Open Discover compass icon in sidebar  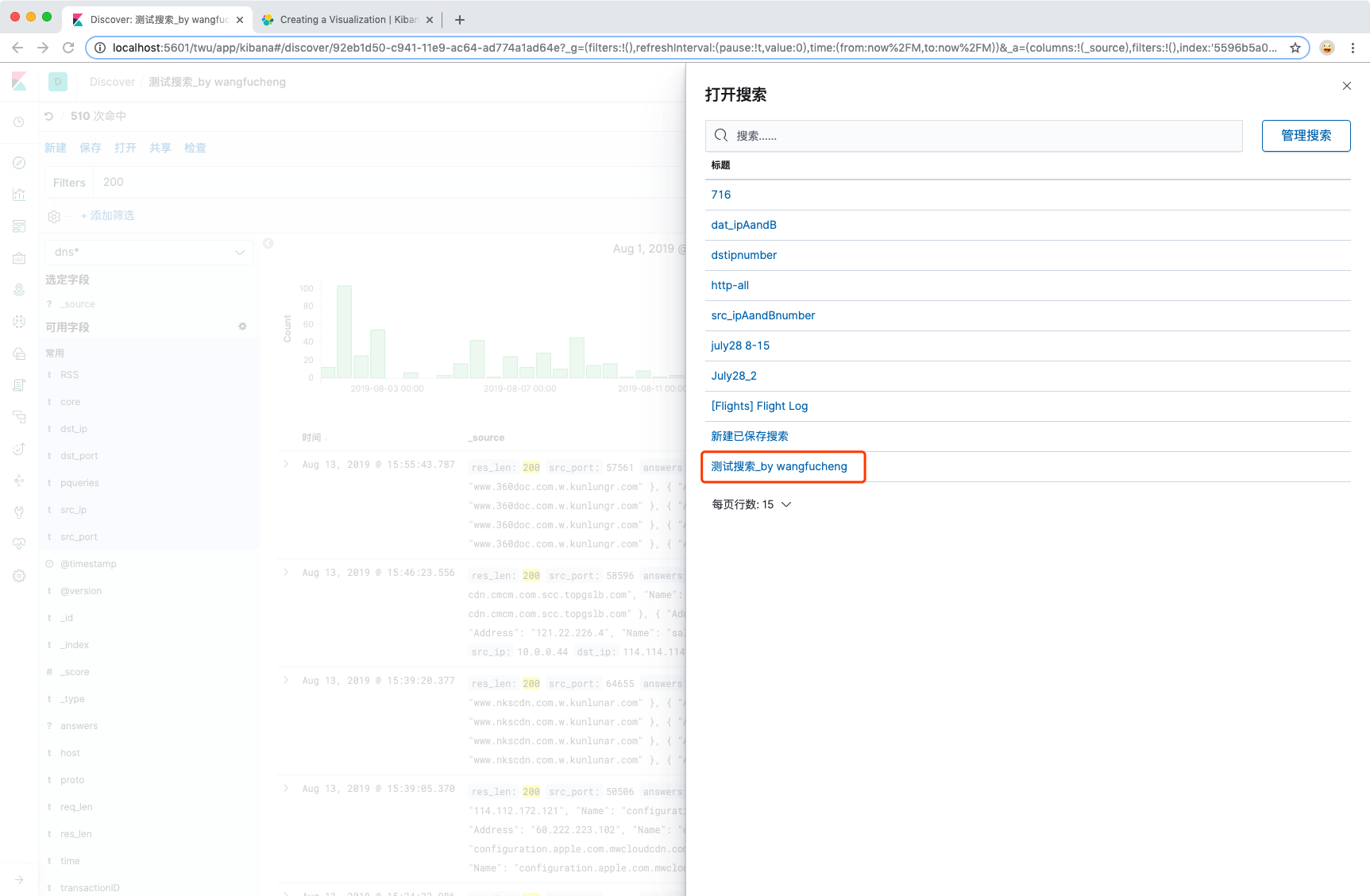[x=19, y=163]
